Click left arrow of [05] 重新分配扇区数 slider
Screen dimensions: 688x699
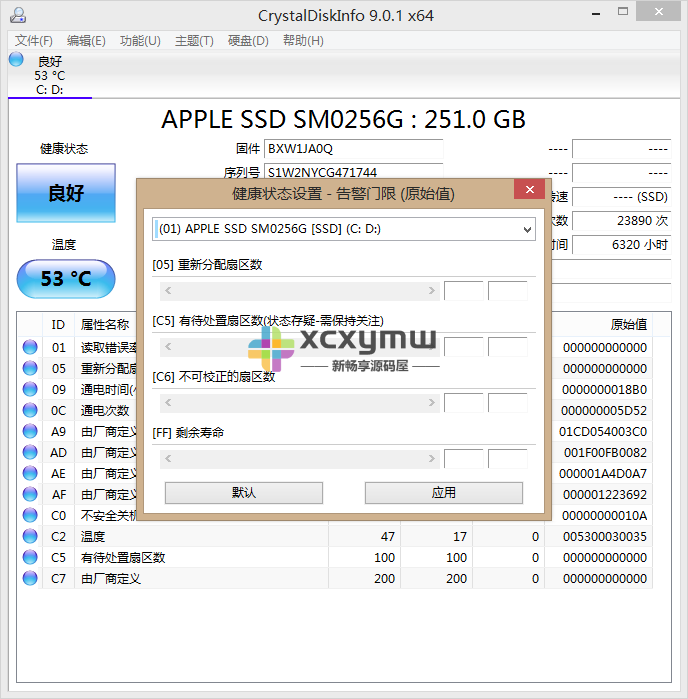(168, 291)
